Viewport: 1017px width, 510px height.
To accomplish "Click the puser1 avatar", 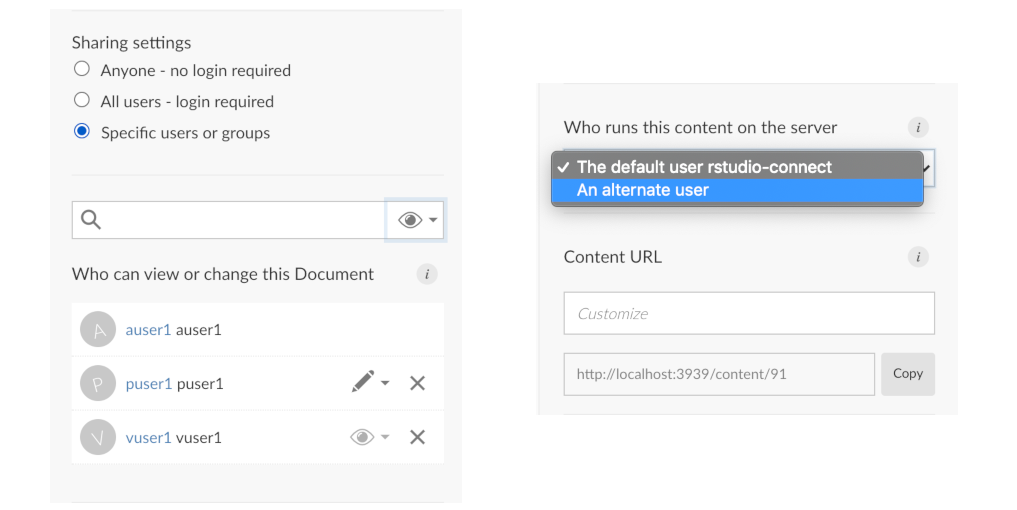I will [x=98, y=383].
